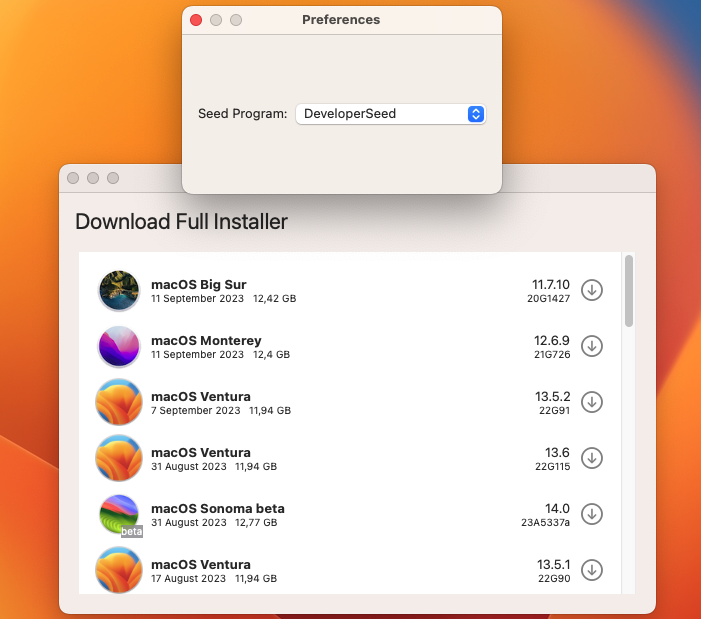
Task: Download macOS Ventura version 13.5.2
Action: click(592, 402)
